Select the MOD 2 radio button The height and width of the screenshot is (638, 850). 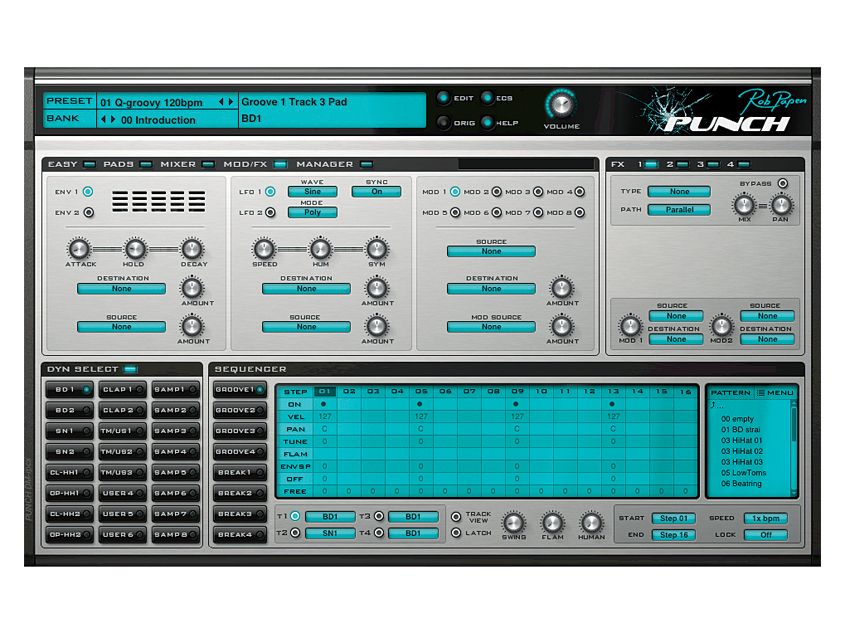click(x=497, y=192)
